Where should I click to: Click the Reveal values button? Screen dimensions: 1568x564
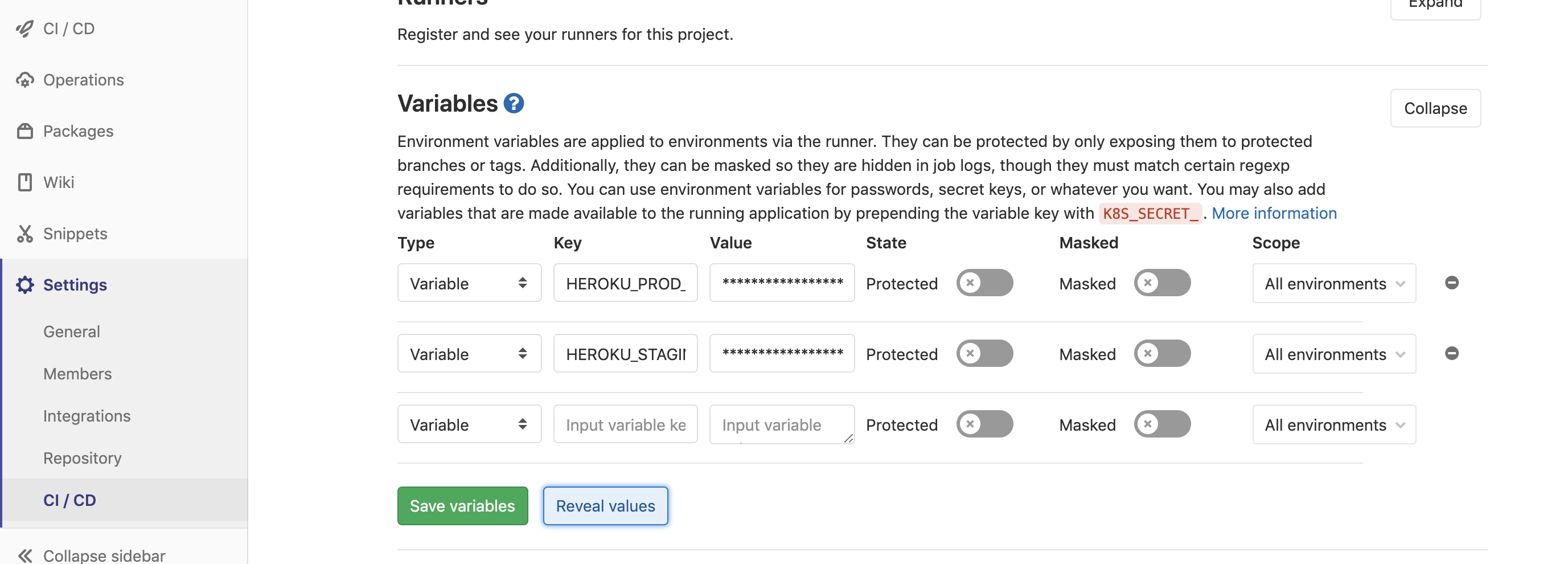[x=605, y=505]
